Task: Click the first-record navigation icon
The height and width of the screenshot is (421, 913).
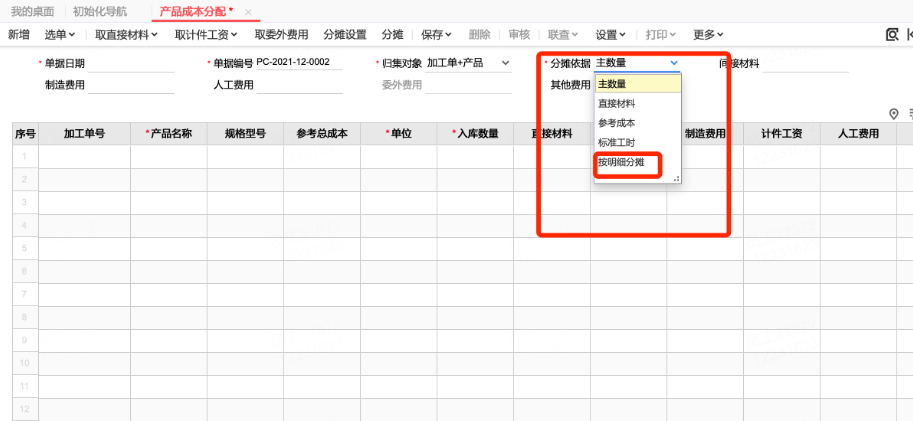Action: point(910,35)
